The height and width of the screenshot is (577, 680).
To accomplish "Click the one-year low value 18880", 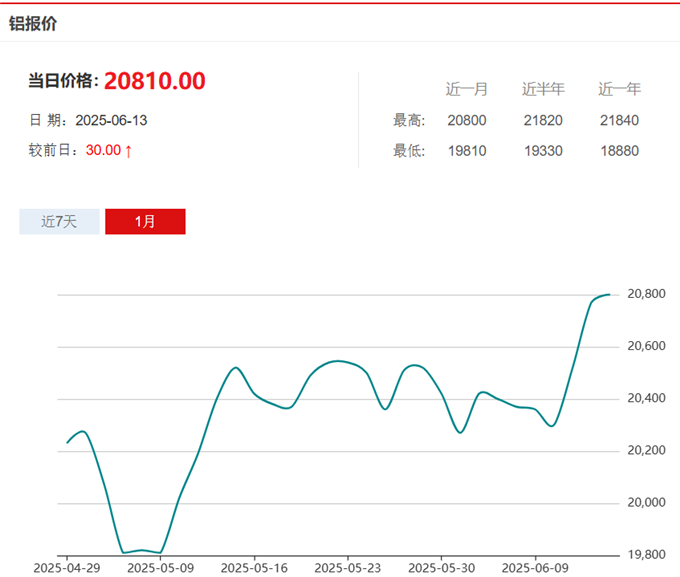I will coord(619,151).
